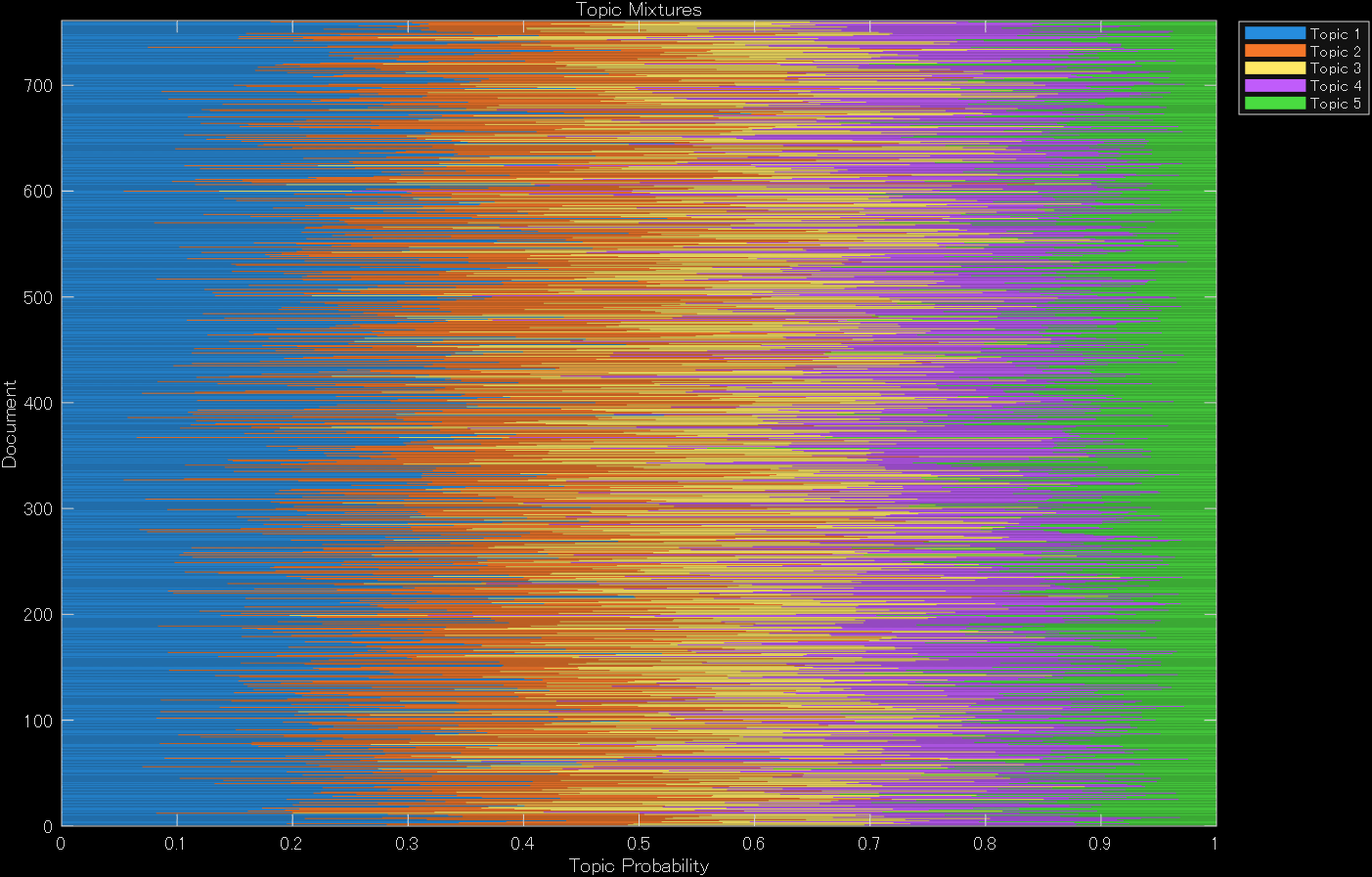
Task: Select the "Document" y-axis label
Action: pos(10,424)
